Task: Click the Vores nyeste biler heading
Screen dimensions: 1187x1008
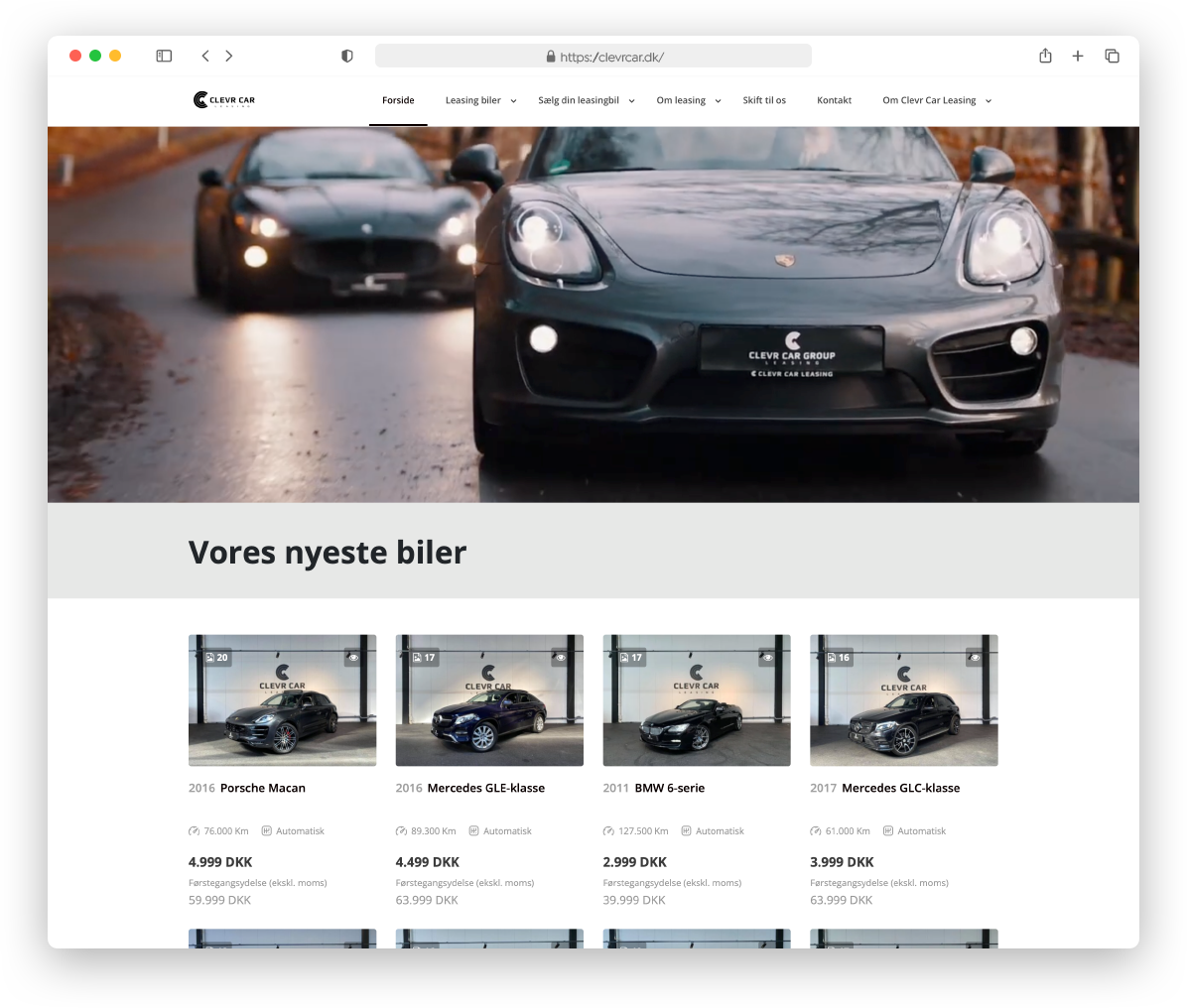Action: pos(328,553)
